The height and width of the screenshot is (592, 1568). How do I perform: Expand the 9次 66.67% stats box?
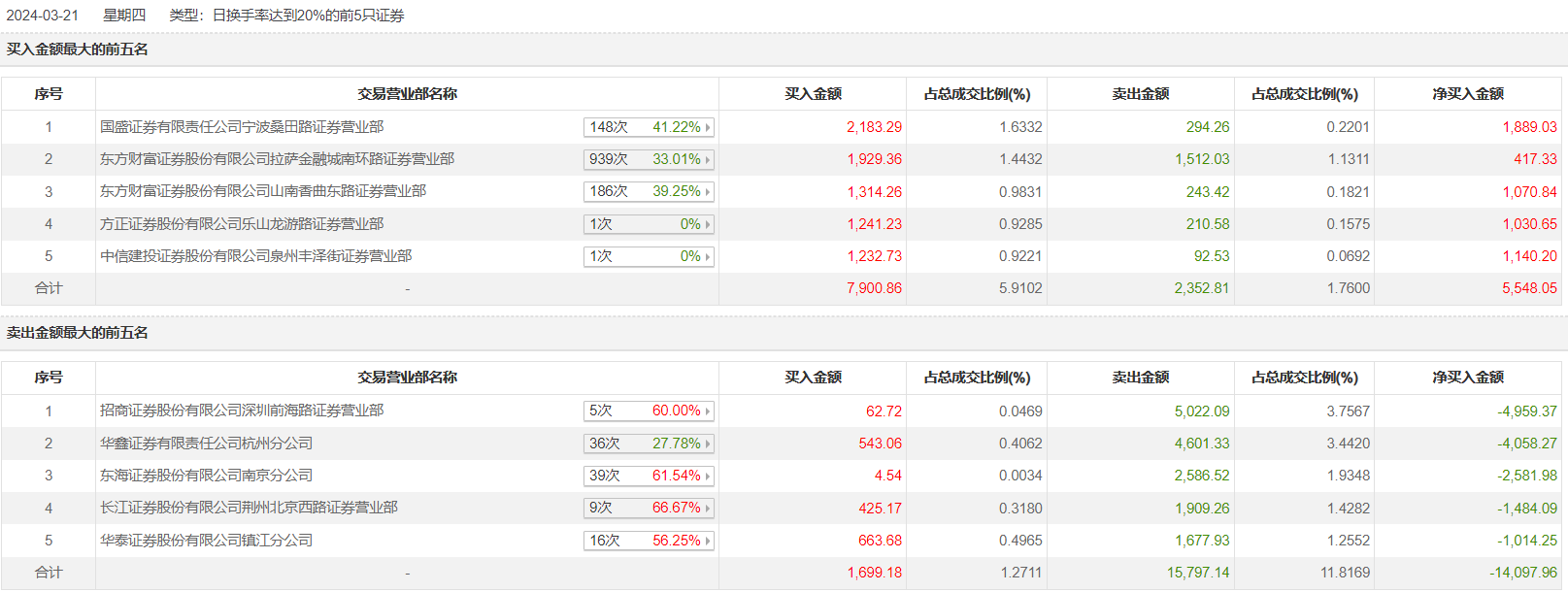point(649,508)
